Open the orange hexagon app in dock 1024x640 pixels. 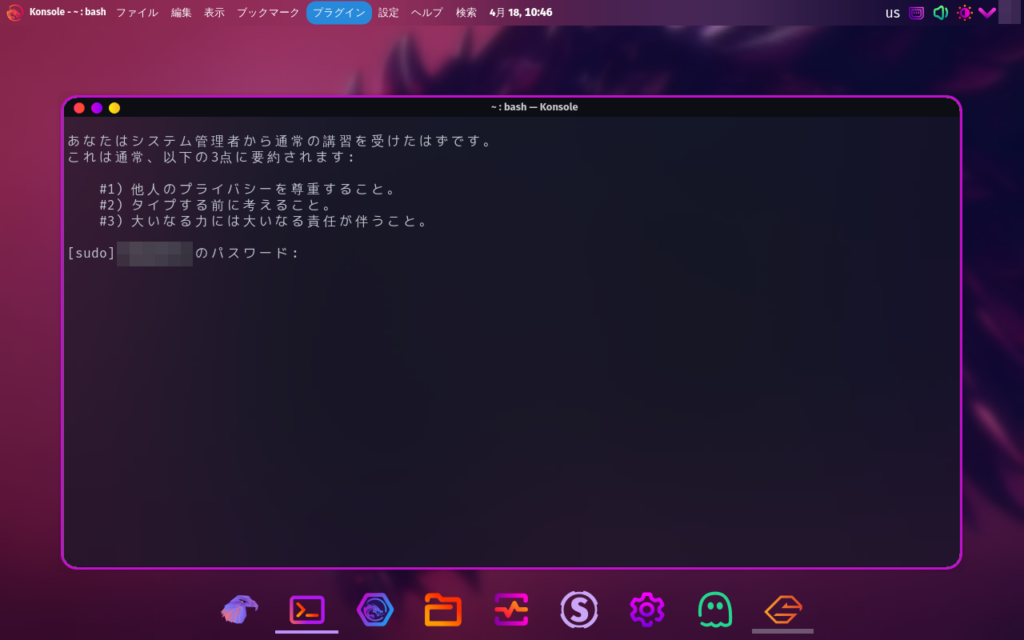point(782,608)
